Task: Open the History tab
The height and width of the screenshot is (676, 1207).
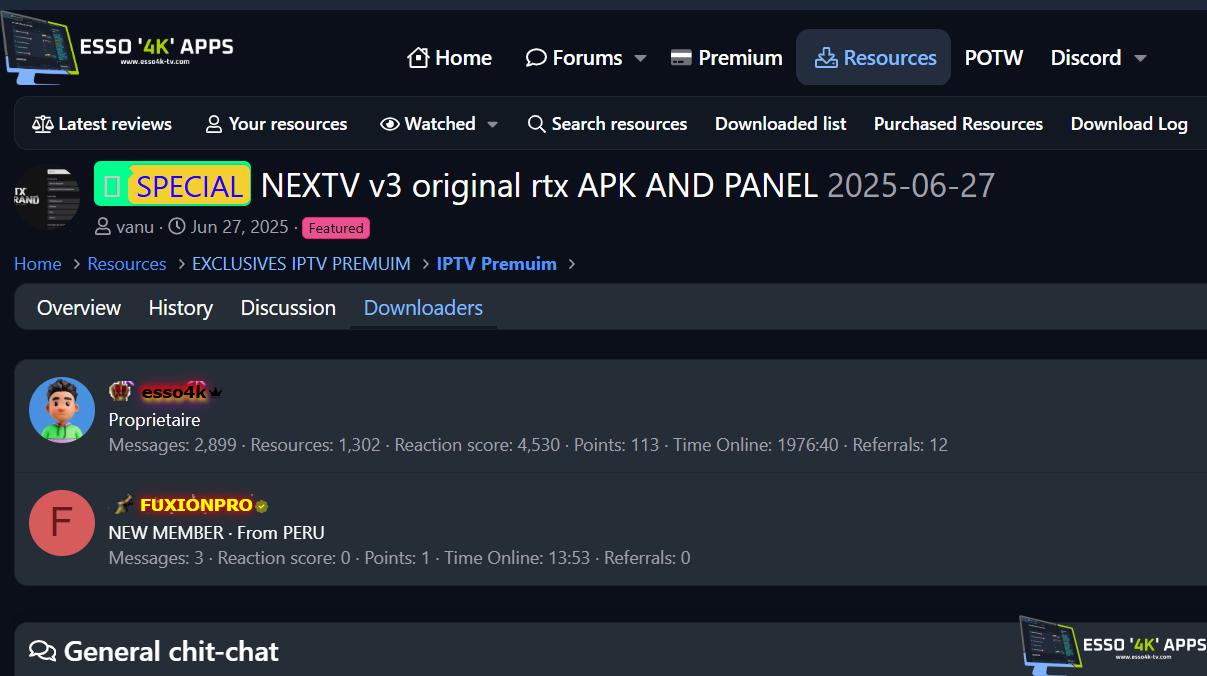Action: point(180,308)
